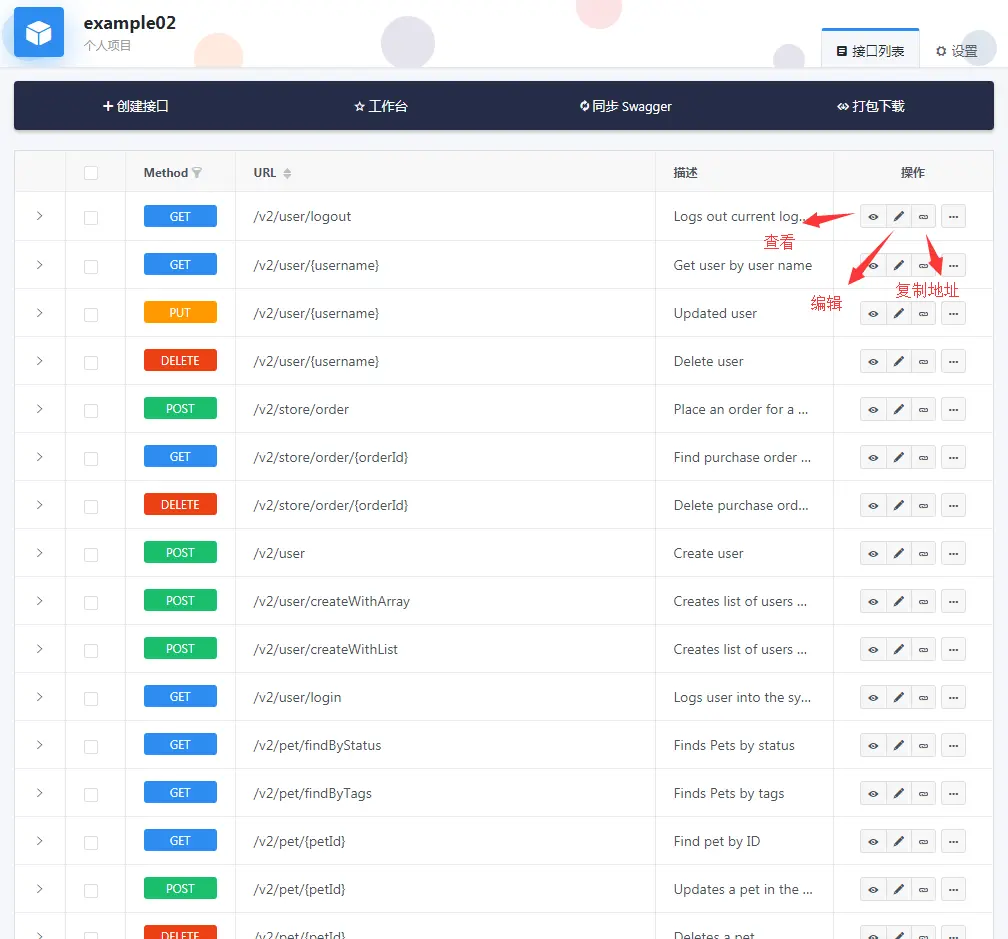Select all interfaces via header checkbox
1008x939 pixels.
click(x=91, y=173)
